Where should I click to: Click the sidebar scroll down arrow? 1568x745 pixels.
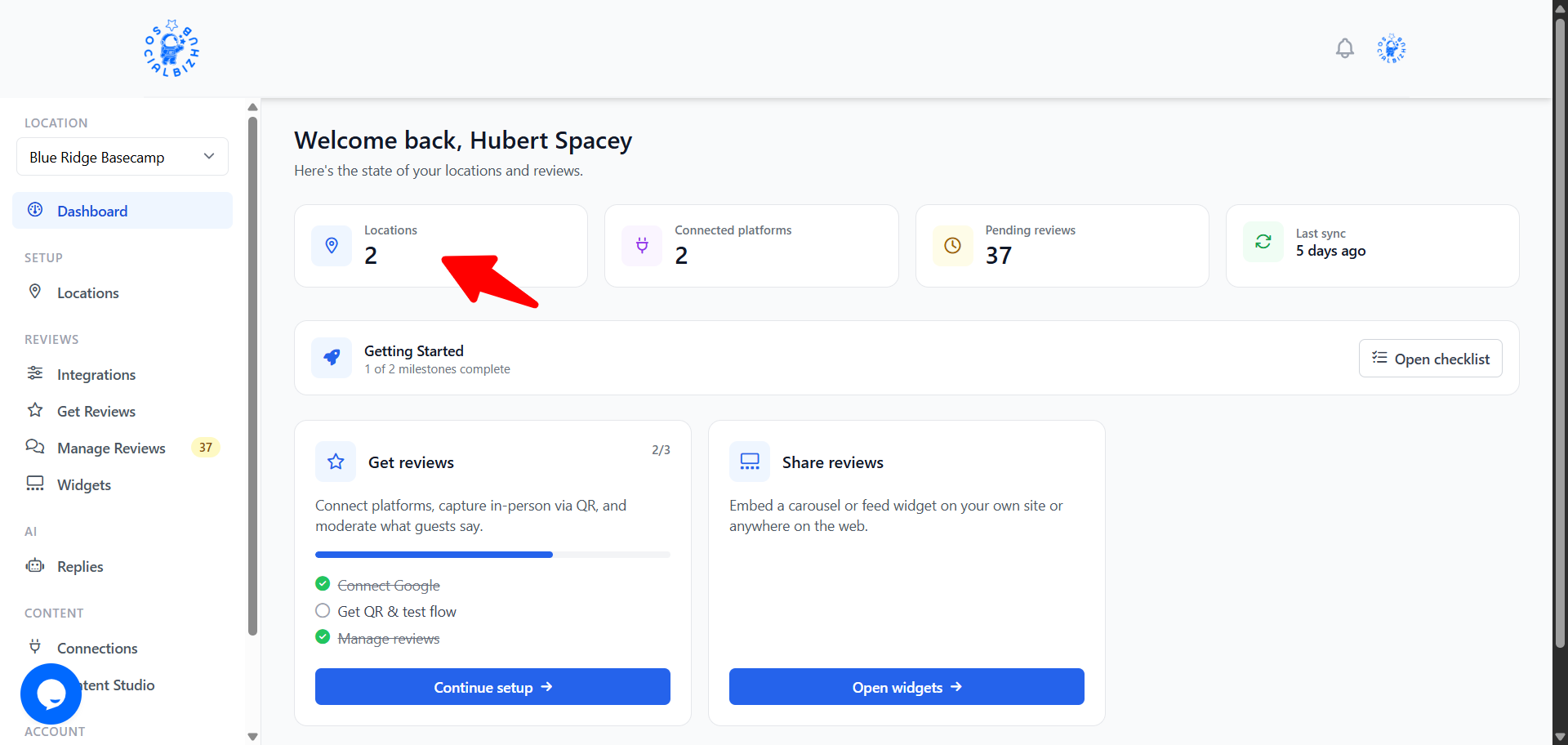point(253,736)
